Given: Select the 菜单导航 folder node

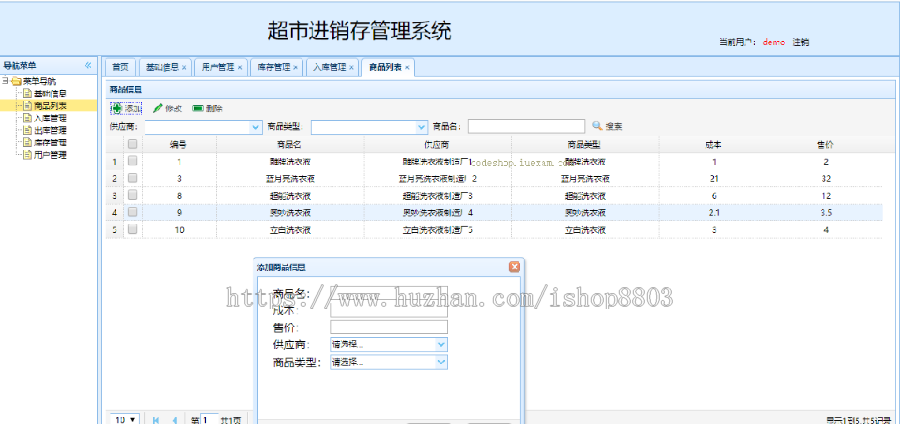Looking at the screenshot, I should [x=39, y=81].
